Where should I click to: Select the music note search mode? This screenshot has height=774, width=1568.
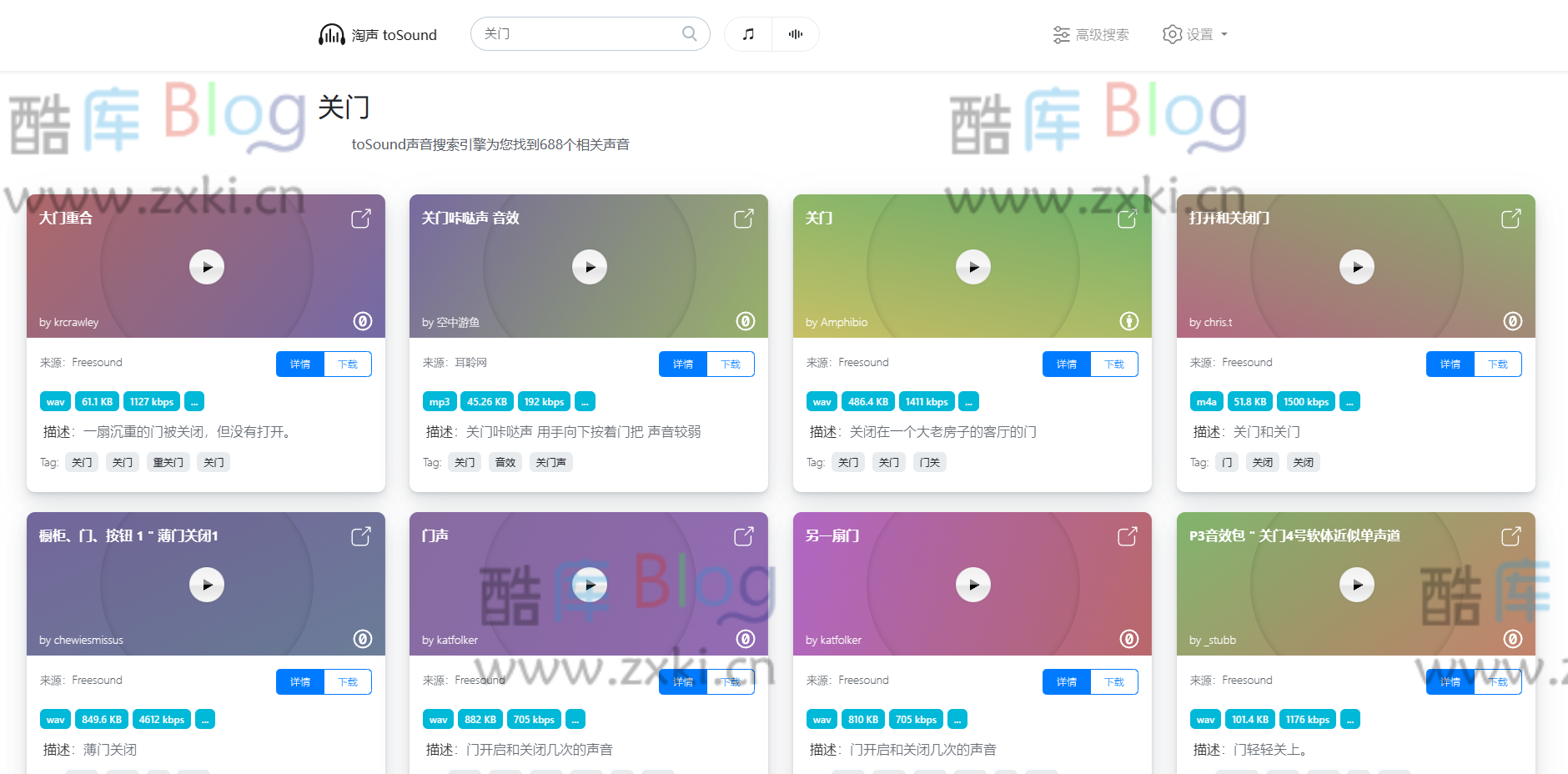pos(748,33)
